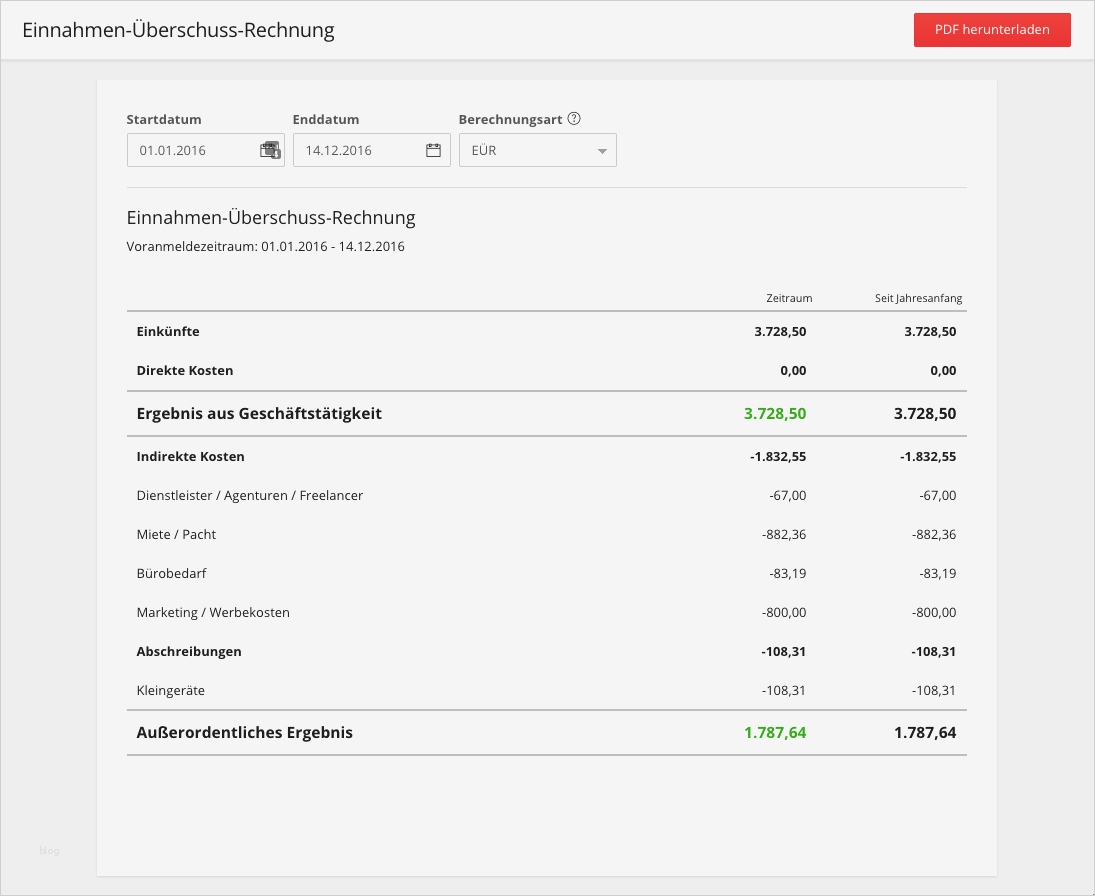Image resolution: width=1095 pixels, height=896 pixels.
Task: Click the vertical blog label on the left edge
Action: coord(49,850)
